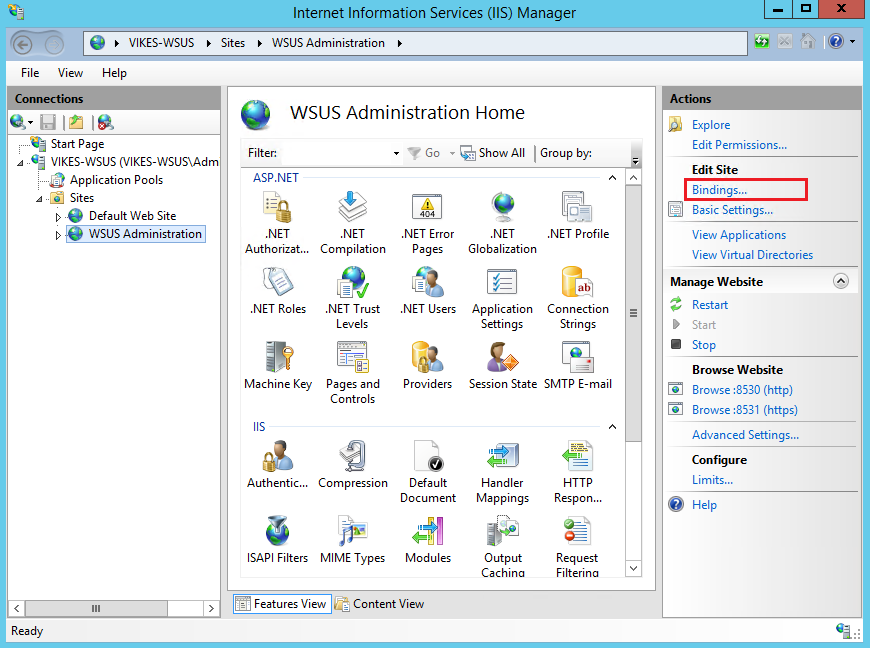Image resolution: width=870 pixels, height=648 pixels.
Task: Click Restart under Manage Website
Action: coord(710,305)
